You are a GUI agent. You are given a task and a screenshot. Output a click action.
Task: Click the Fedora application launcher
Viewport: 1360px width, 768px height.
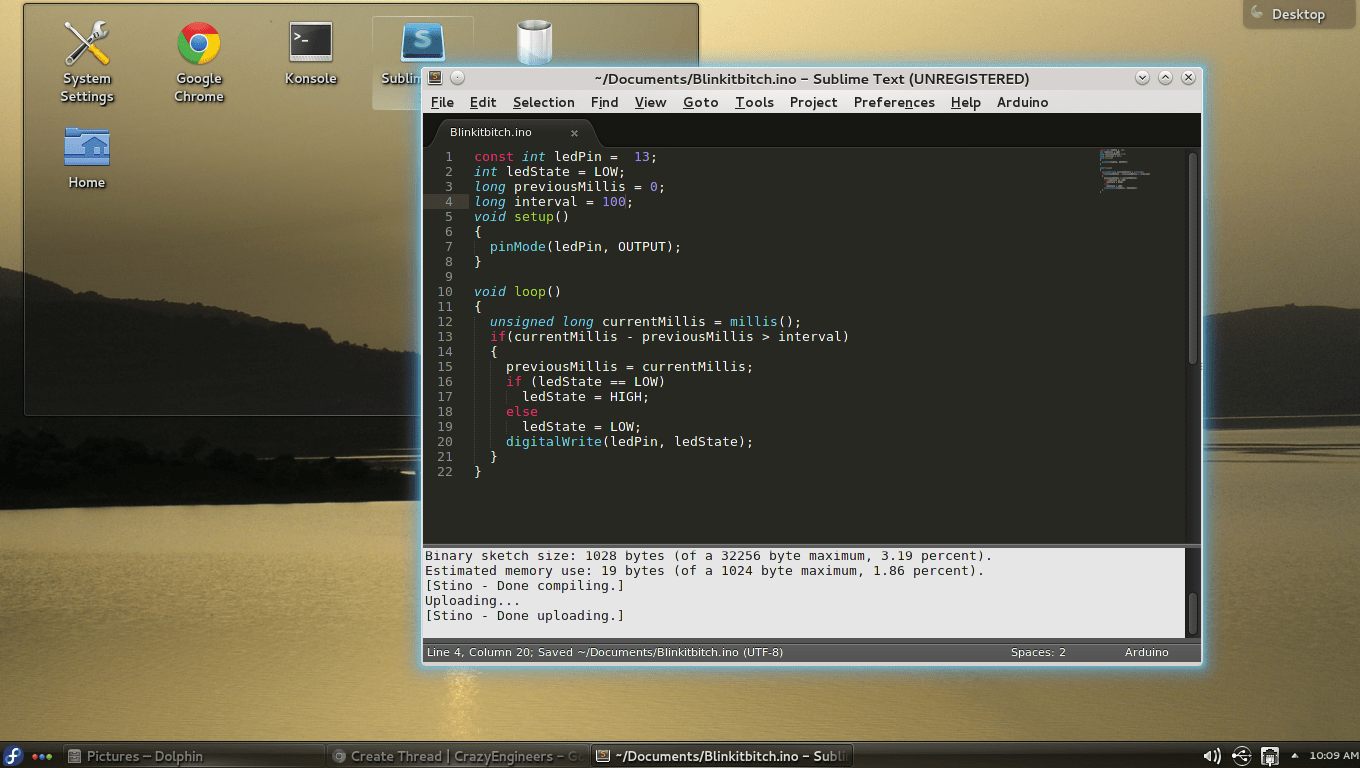14,756
